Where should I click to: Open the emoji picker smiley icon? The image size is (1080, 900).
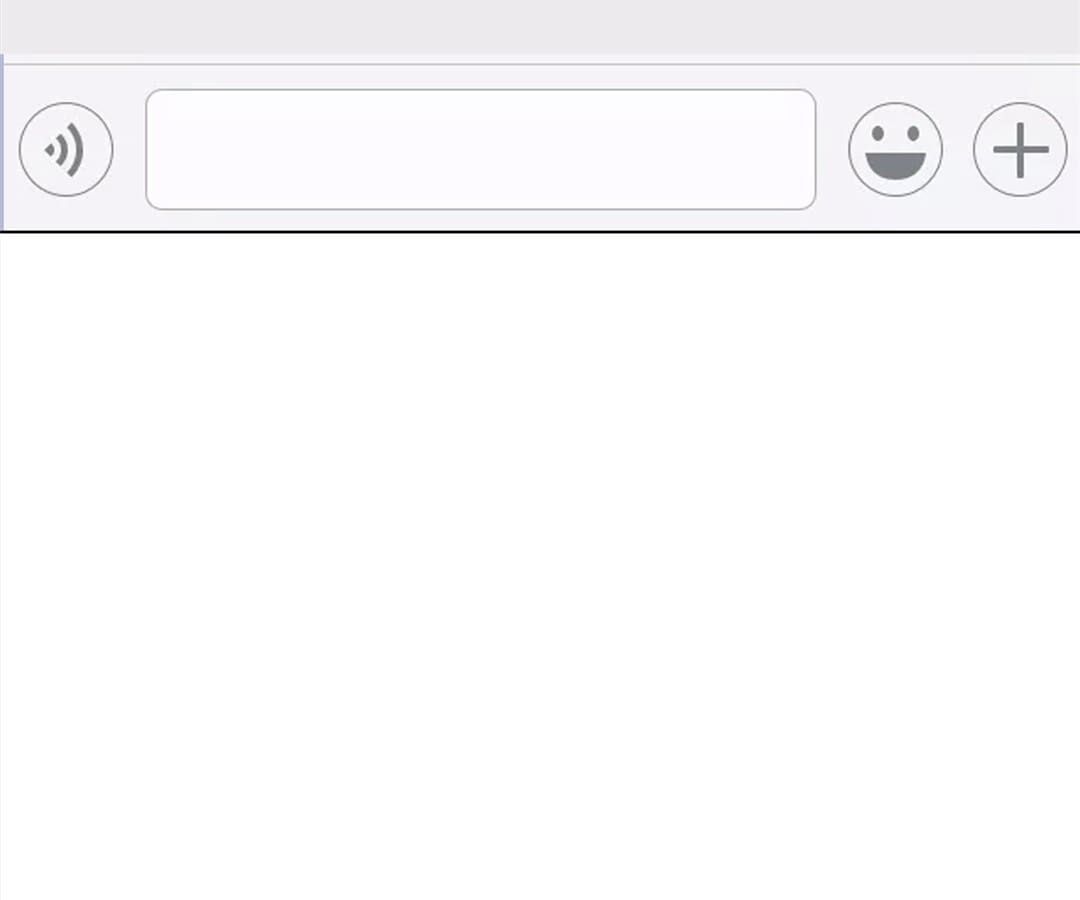(895, 149)
